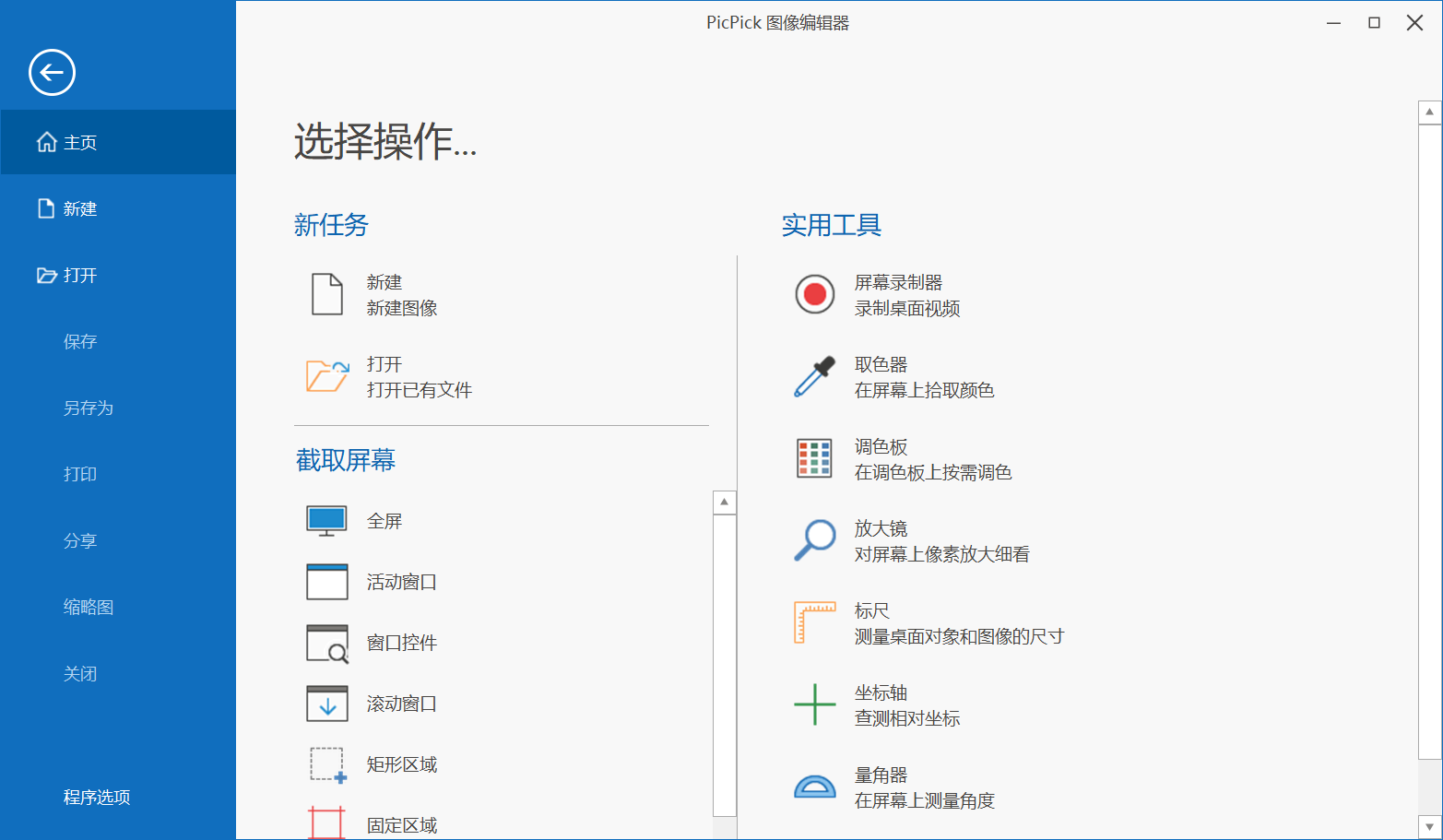Click the 在屏幕上测量角度 description text
This screenshot has width=1443, height=840.
[925, 800]
